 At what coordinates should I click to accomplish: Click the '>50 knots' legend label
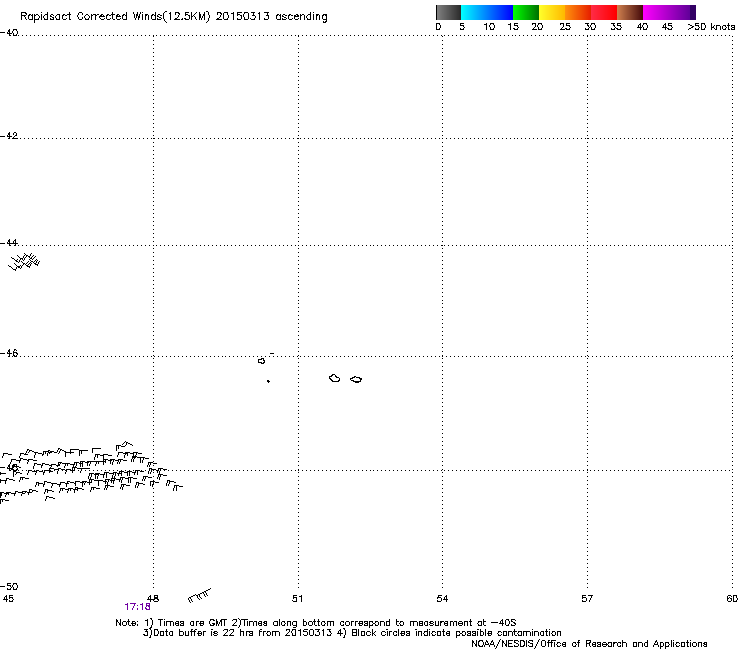[x=711, y=27]
